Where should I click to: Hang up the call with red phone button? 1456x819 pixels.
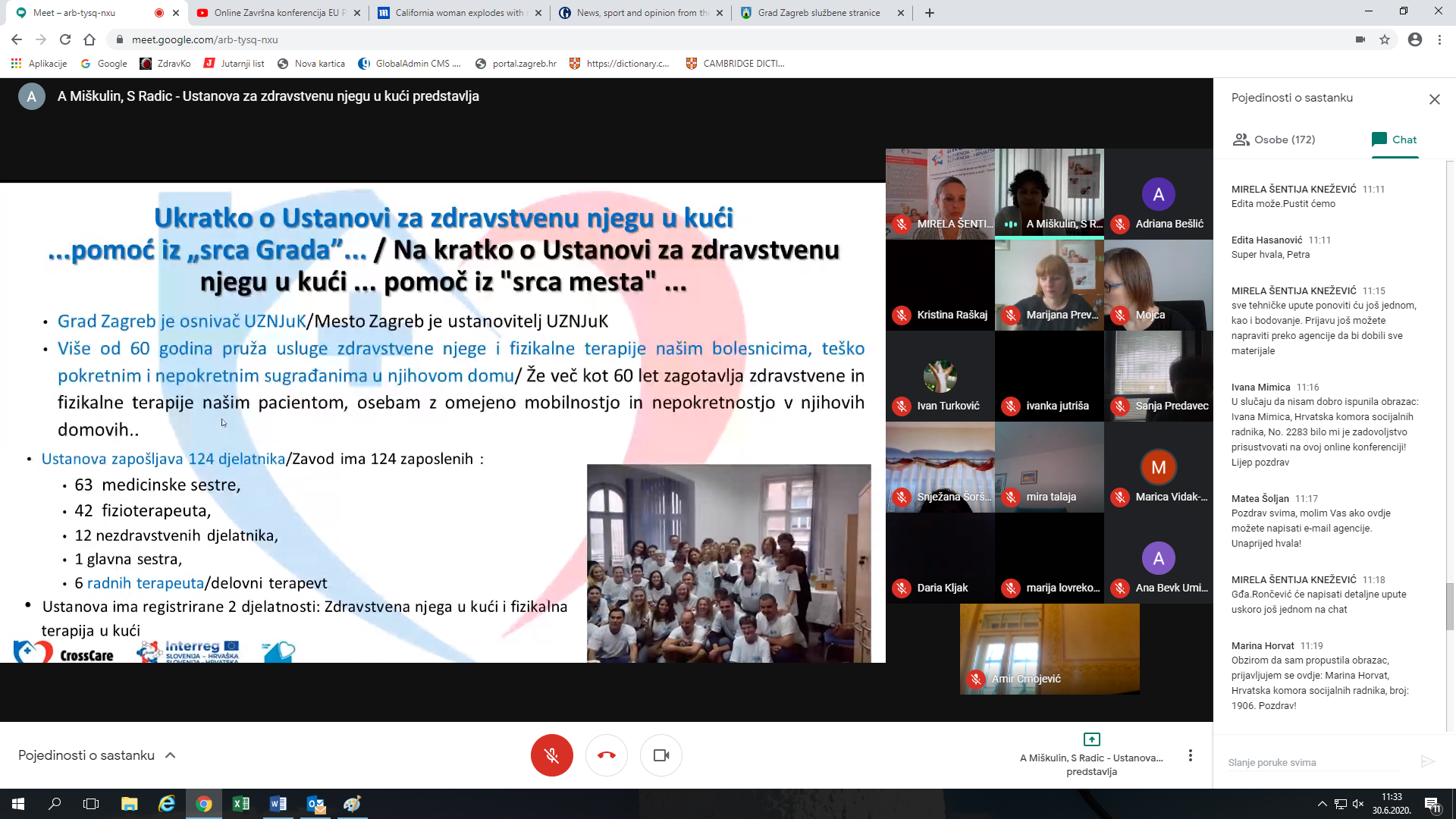pos(606,755)
